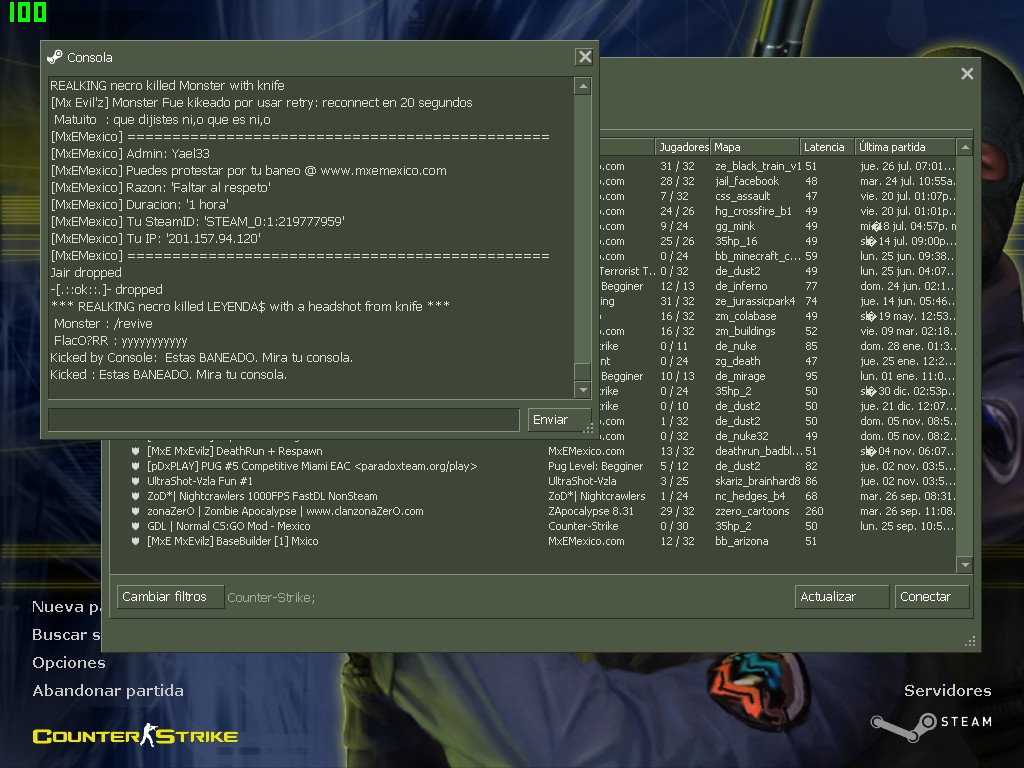Click the up arrow of the server list scrollbar
Image resolution: width=1024 pixels, height=768 pixels.
click(x=965, y=148)
